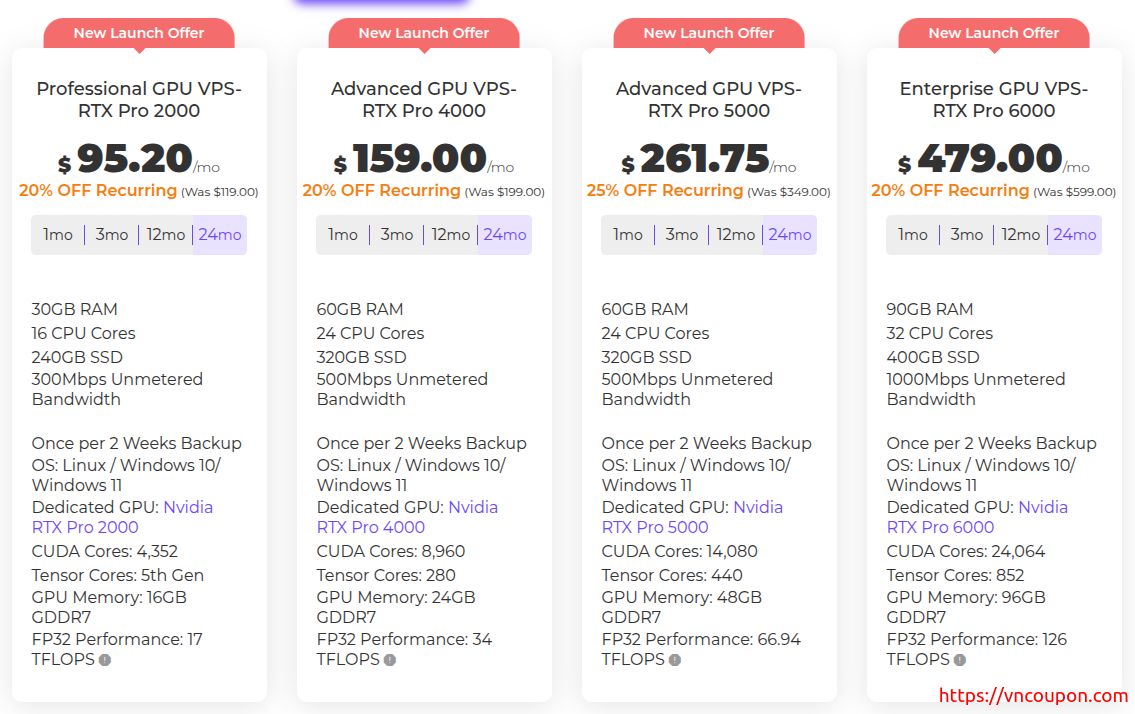
Task: Pick 24mo term on RTX Pro 6000 plan
Action: point(1075,235)
